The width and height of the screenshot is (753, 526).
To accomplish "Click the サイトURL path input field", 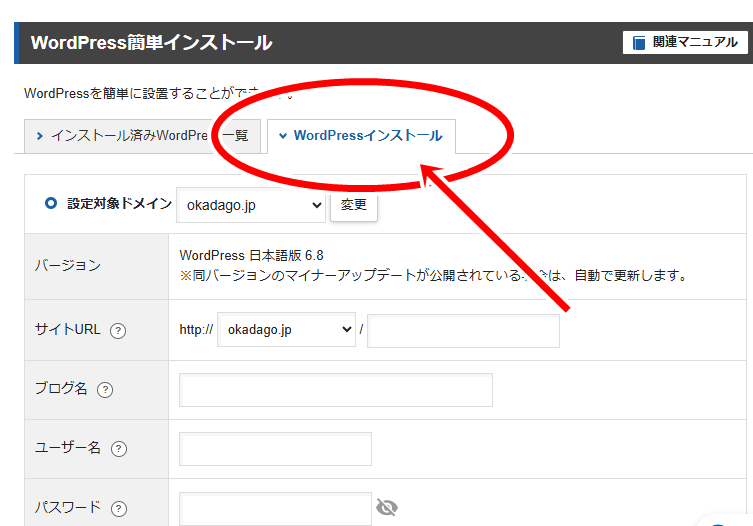I will 463,330.
